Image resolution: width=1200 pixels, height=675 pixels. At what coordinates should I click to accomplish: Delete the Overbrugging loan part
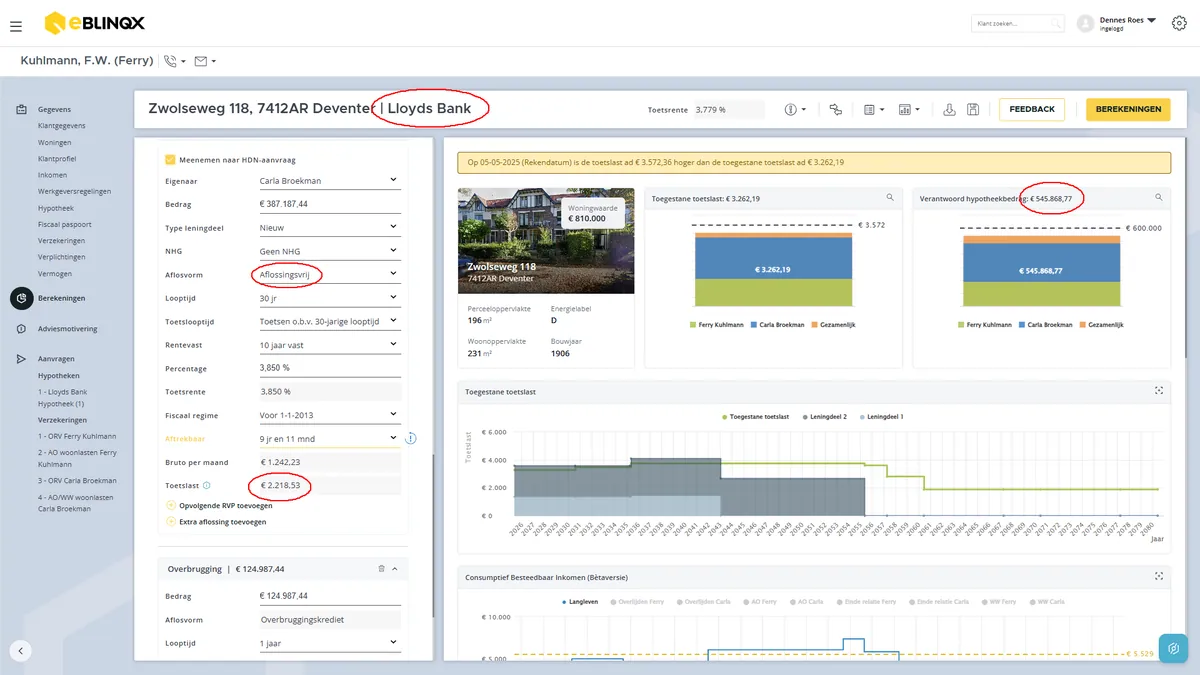coord(381,569)
